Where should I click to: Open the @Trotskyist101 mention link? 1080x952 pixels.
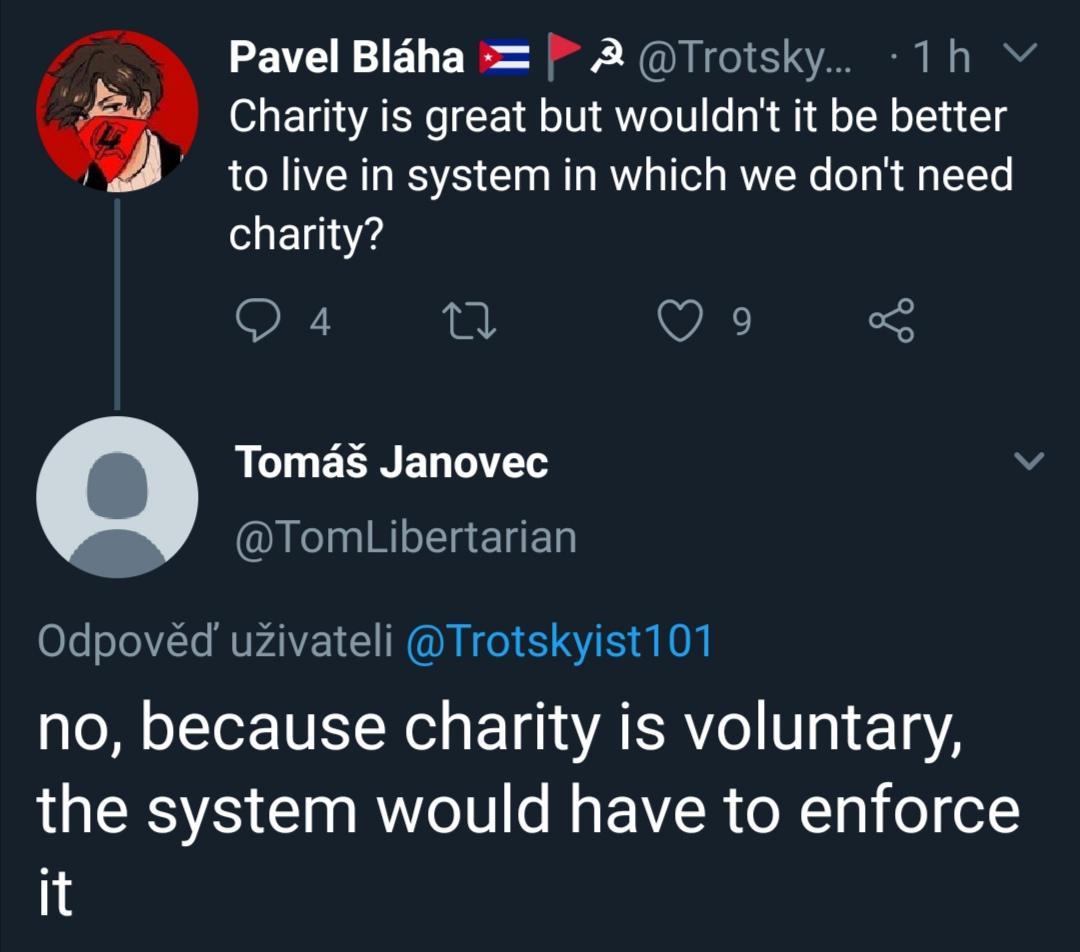pyautogui.click(x=558, y=641)
